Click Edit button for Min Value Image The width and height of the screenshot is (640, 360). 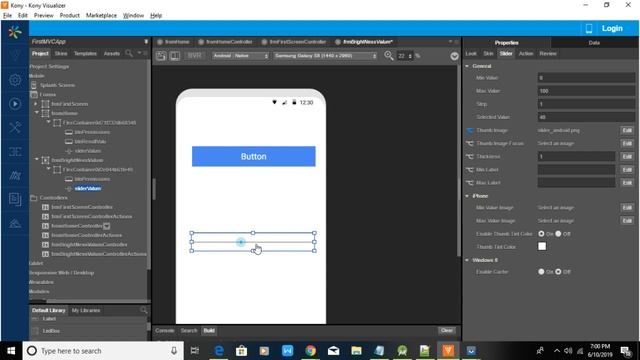[x=627, y=208]
